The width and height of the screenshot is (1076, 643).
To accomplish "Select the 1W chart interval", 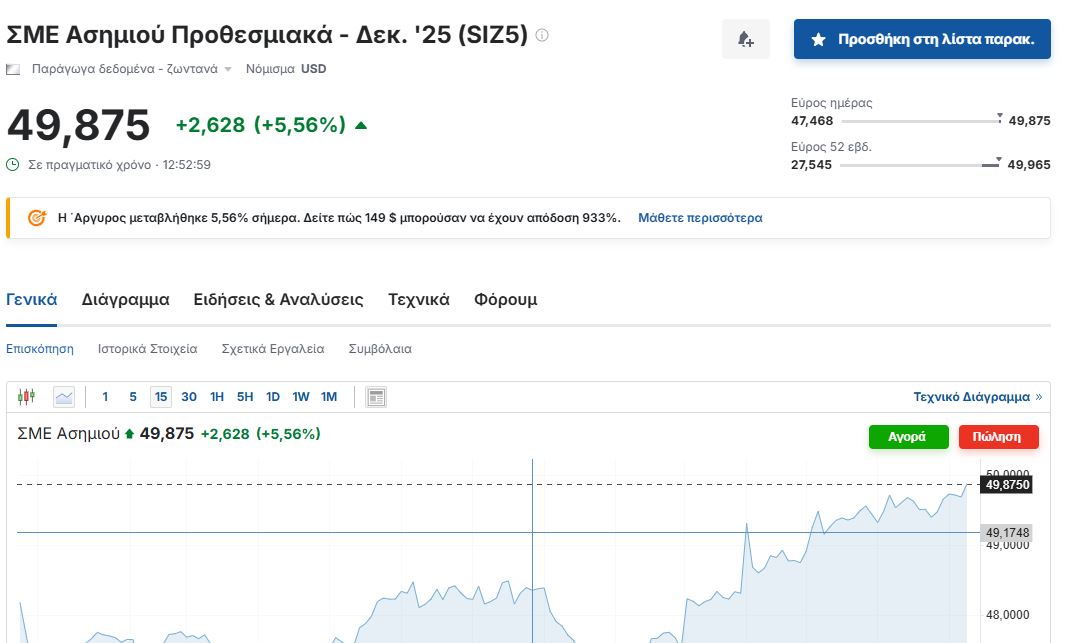I will (x=301, y=397).
